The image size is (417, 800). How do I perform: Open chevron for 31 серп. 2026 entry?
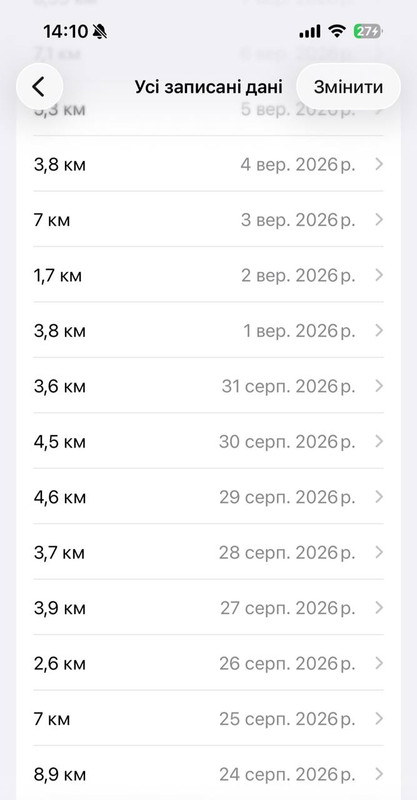379,386
